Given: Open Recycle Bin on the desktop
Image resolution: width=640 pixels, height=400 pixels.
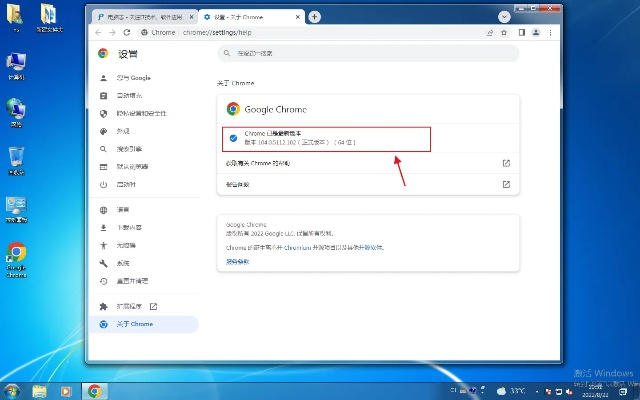Looking at the screenshot, I should pyautogui.click(x=16, y=158).
